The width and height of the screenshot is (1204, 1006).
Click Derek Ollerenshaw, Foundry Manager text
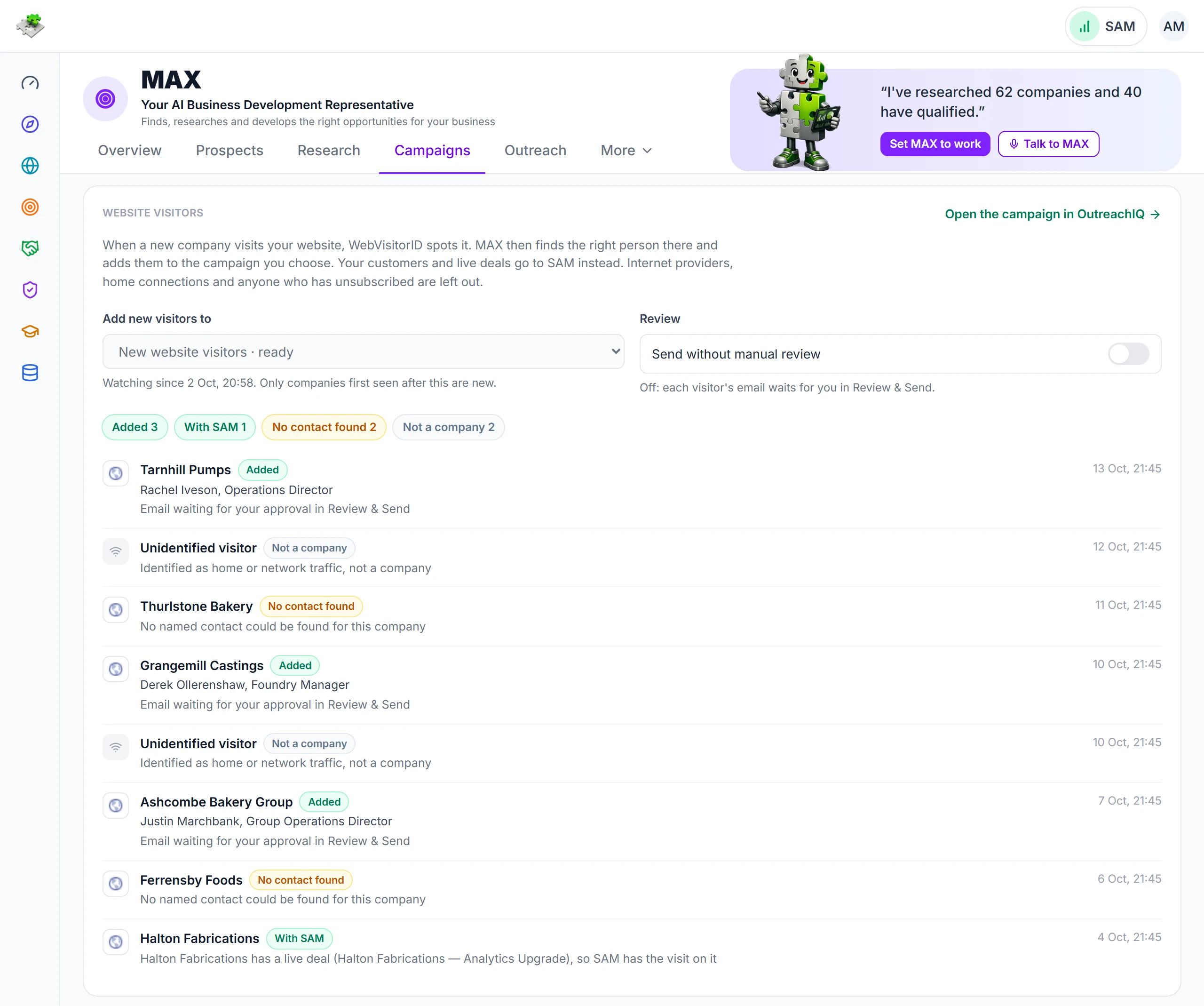tap(245, 685)
